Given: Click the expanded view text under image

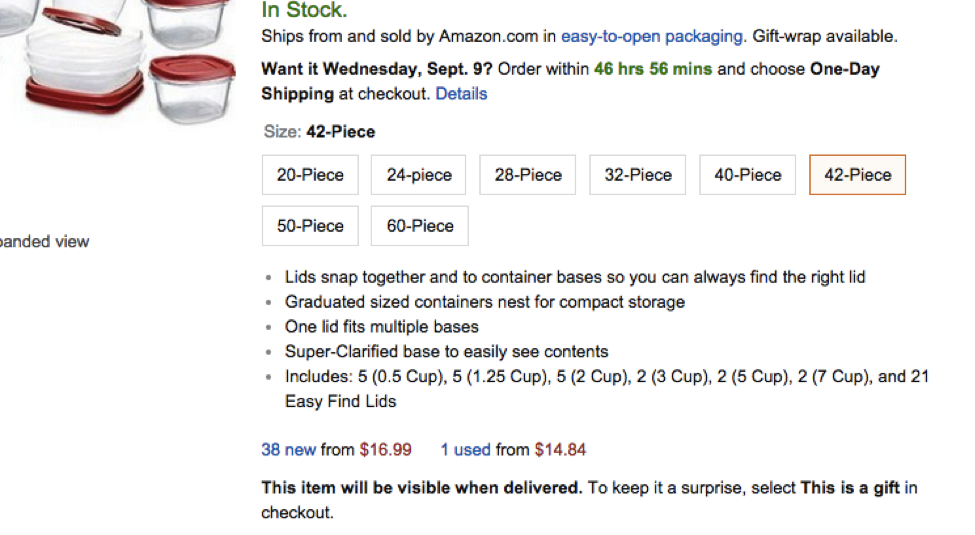Looking at the screenshot, I should coord(44,241).
